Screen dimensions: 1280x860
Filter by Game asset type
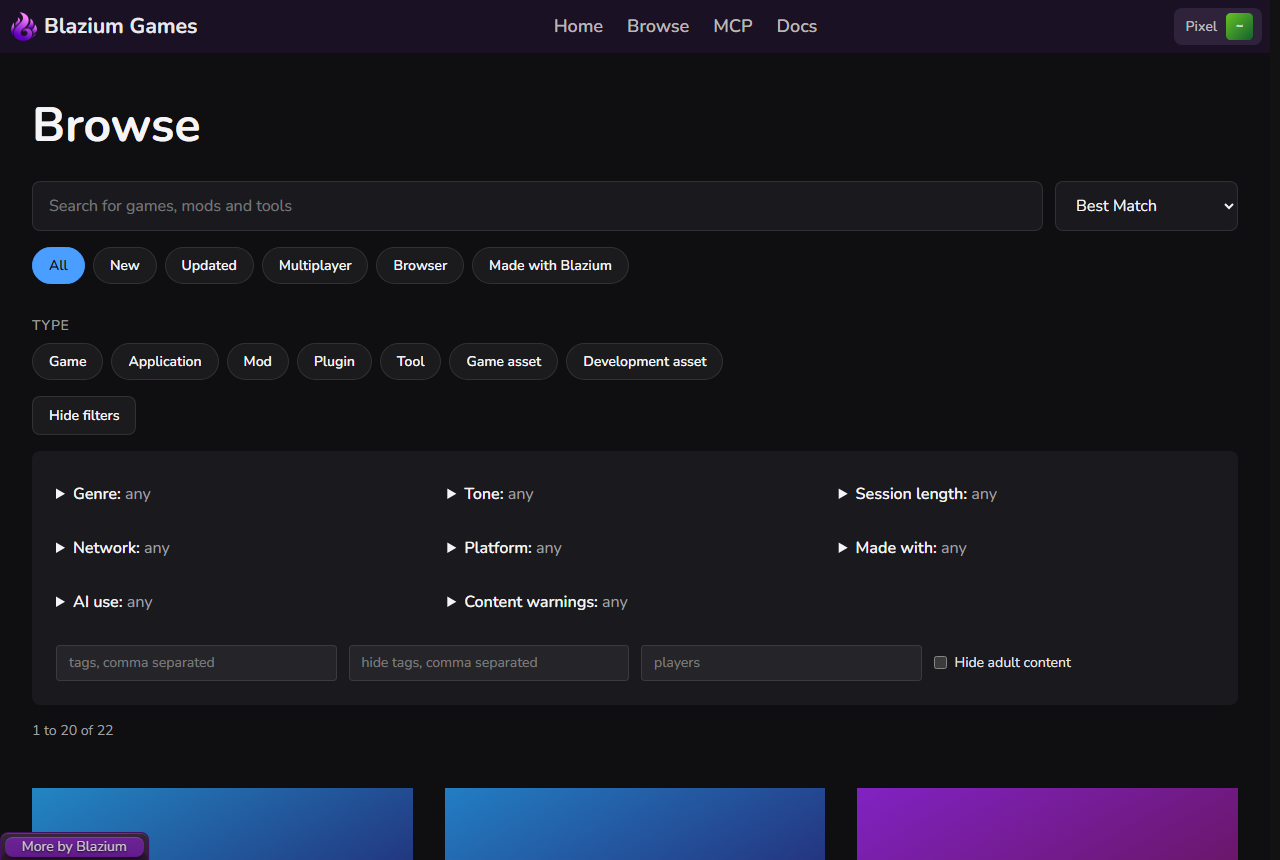click(503, 361)
